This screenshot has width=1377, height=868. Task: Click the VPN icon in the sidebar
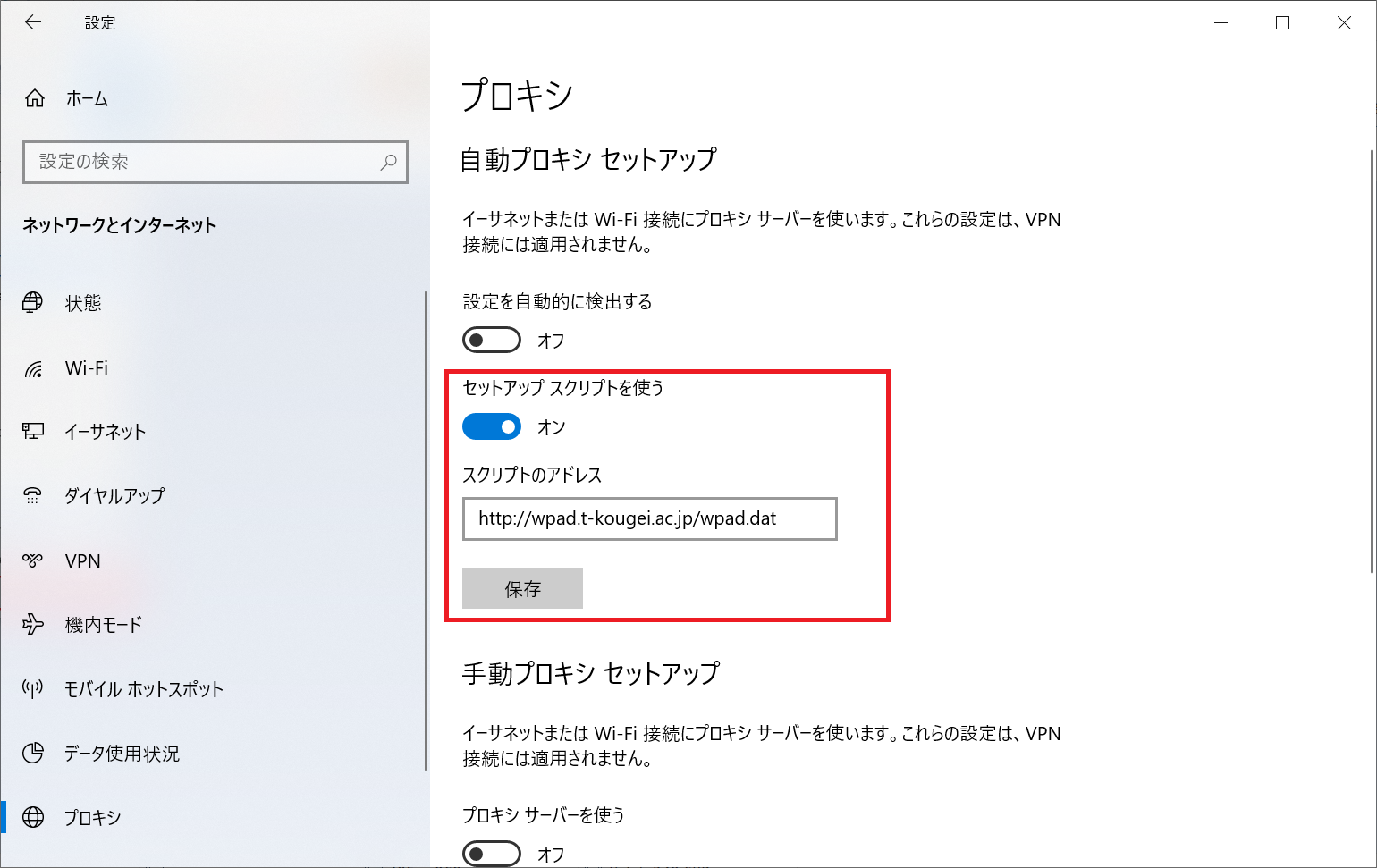[x=33, y=560]
